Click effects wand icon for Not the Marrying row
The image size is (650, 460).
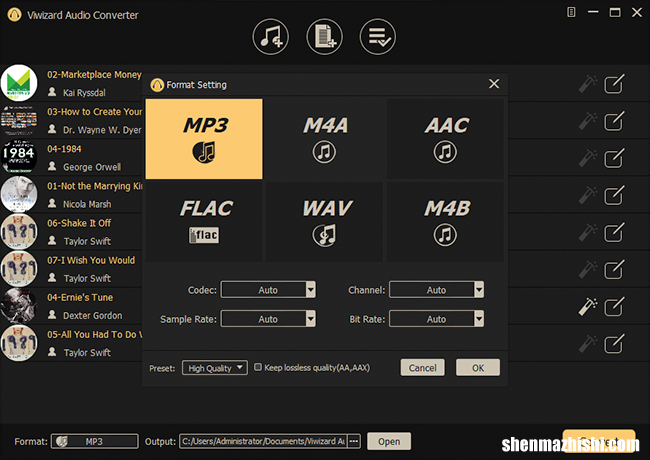tap(588, 195)
